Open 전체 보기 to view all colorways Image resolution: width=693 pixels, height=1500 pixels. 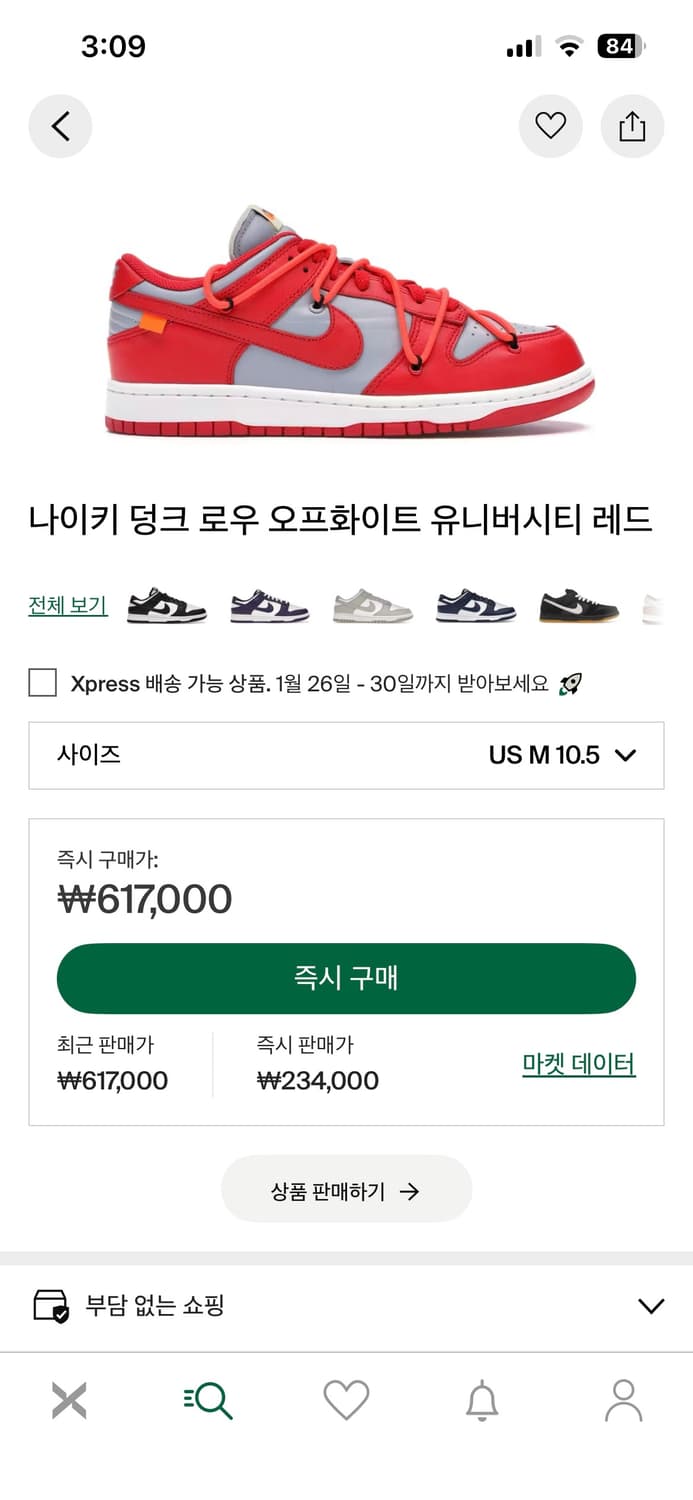[67, 606]
